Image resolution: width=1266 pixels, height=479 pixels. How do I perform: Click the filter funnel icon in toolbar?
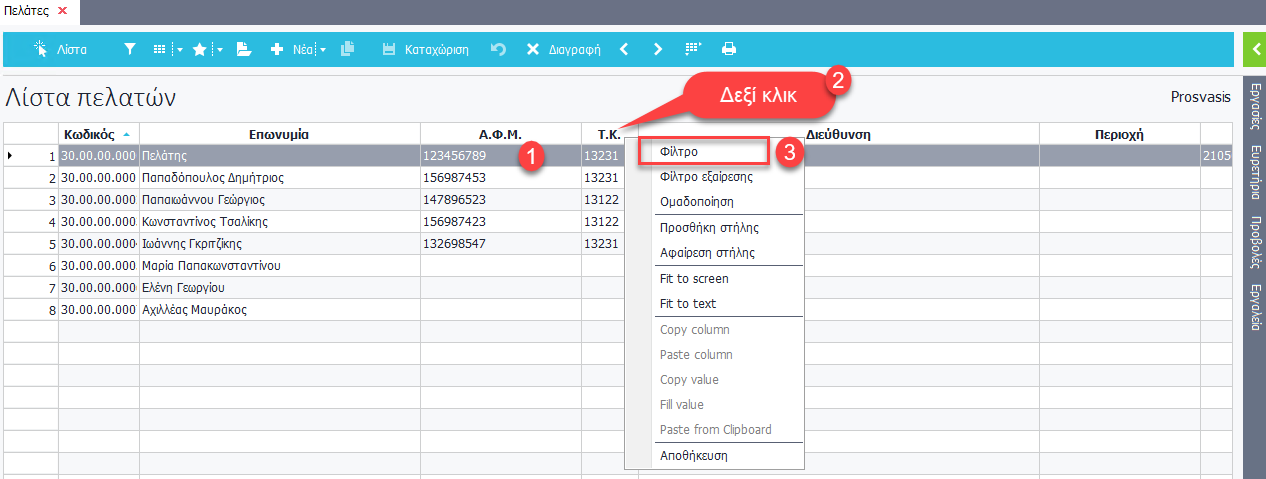[130, 49]
